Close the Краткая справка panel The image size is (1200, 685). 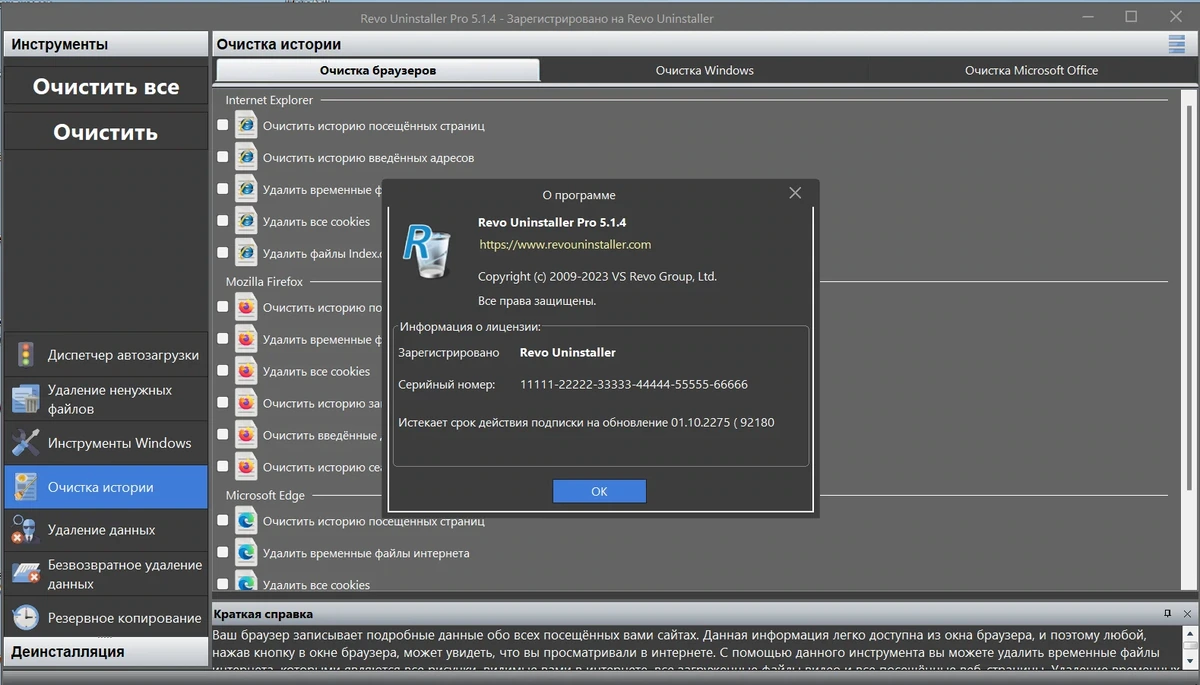pyautogui.click(x=1187, y=613)
